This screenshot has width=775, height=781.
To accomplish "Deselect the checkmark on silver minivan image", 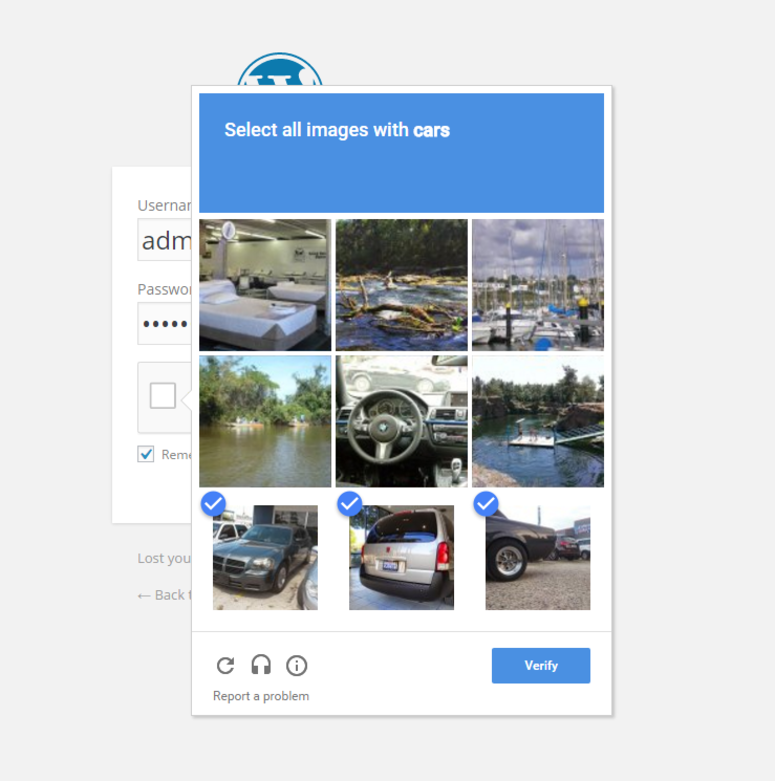I will tap(401, 557).
